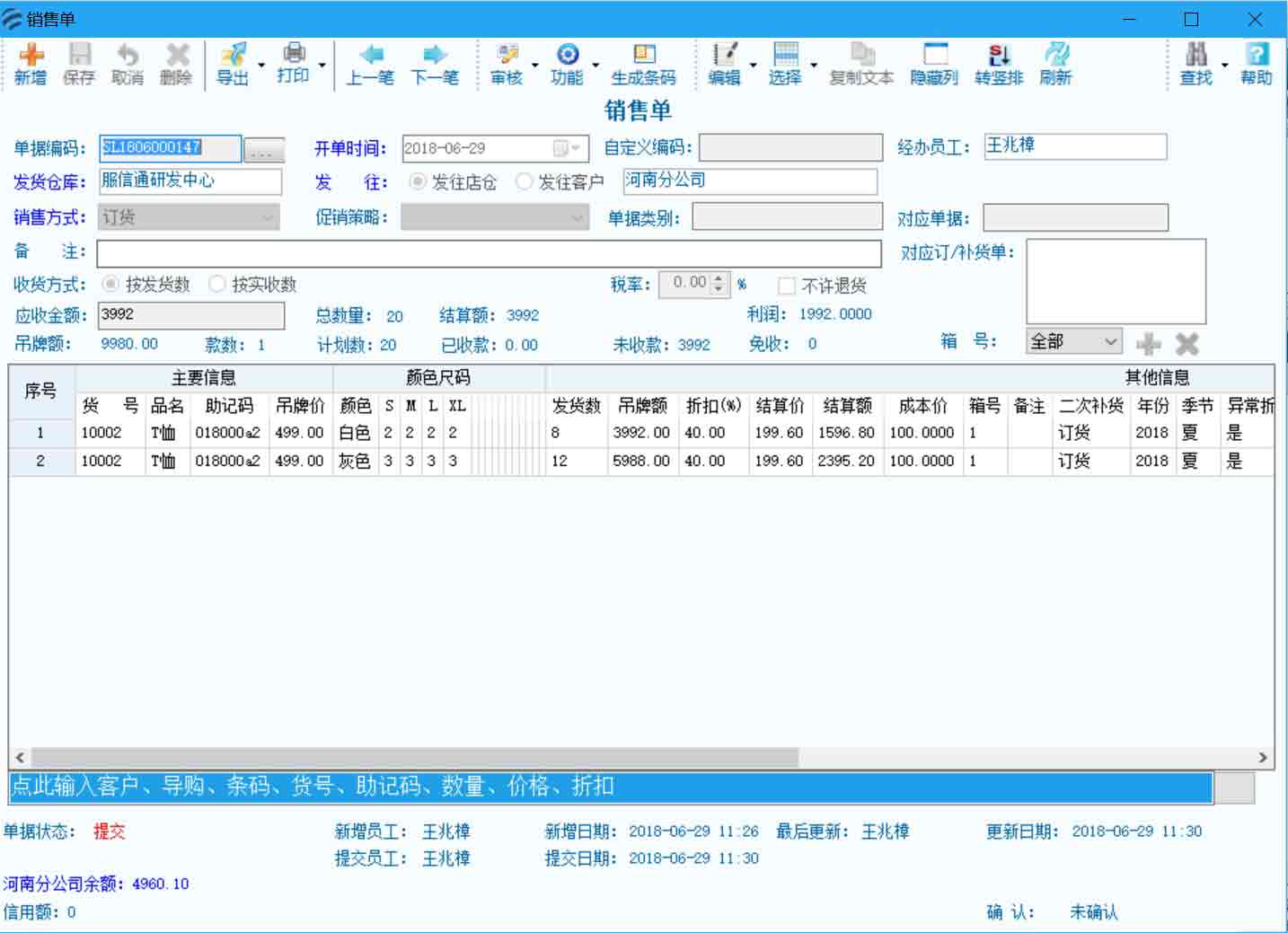
Task: Click the 灰色 color cell
Action: 355,461
